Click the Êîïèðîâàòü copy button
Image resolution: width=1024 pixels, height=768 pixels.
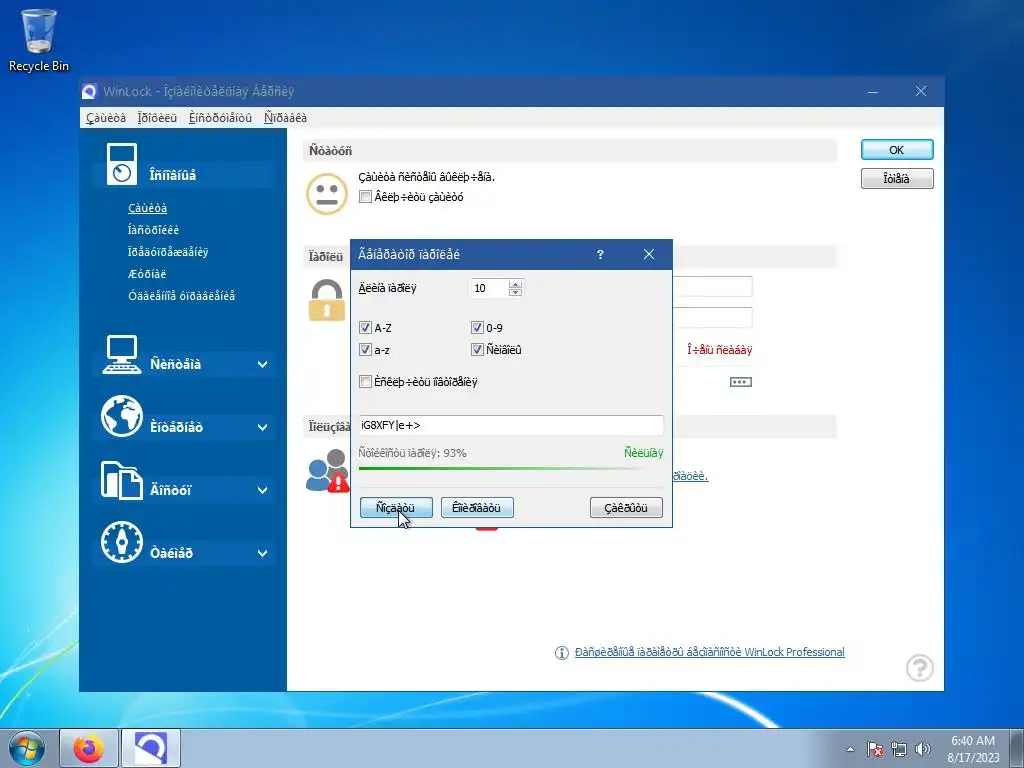coord(477,507)
